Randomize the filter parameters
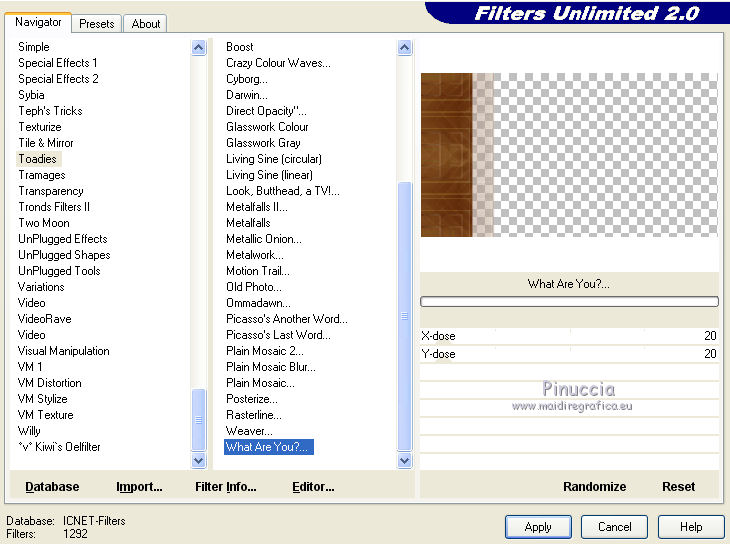 (595, 487)
